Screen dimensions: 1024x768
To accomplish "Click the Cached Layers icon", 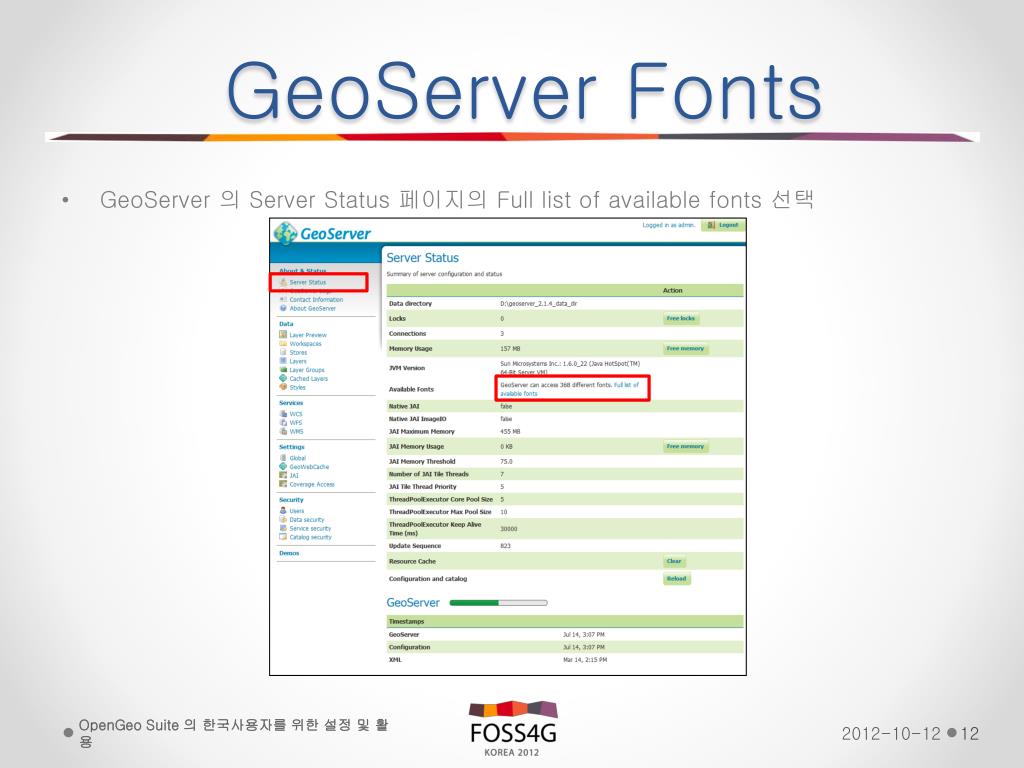I will [x=283, y=378].
